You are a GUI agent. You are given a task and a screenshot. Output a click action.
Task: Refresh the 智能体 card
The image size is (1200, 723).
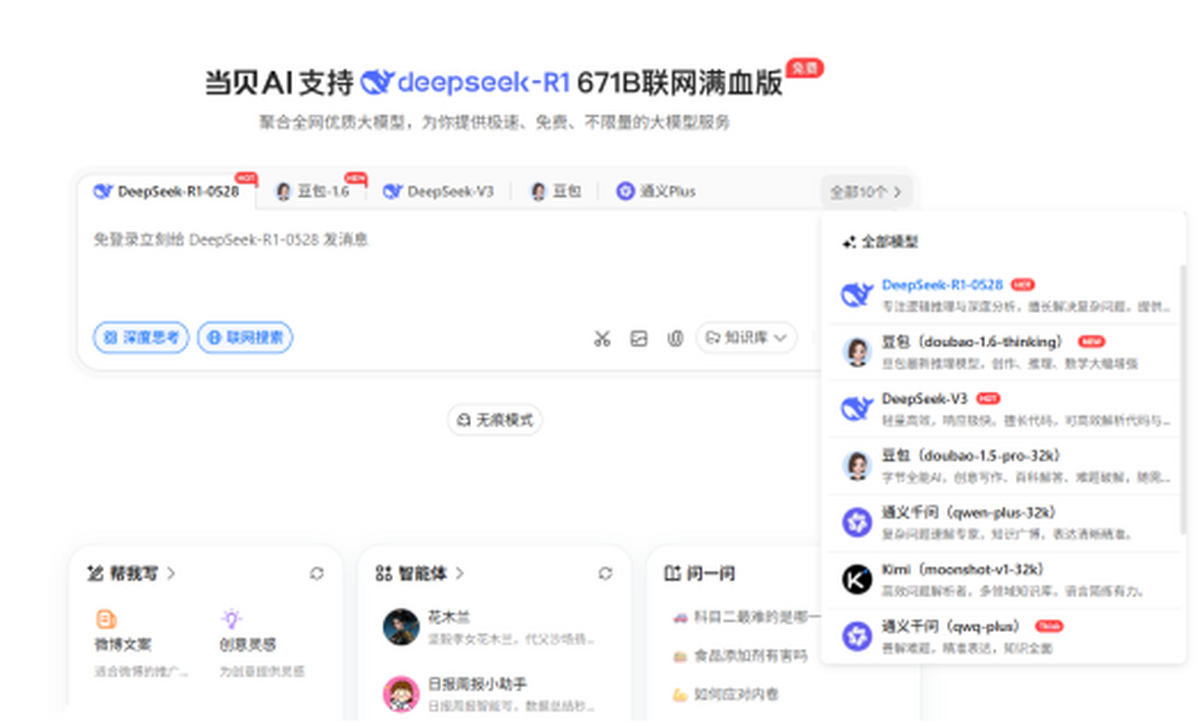(x=605, y=573)
